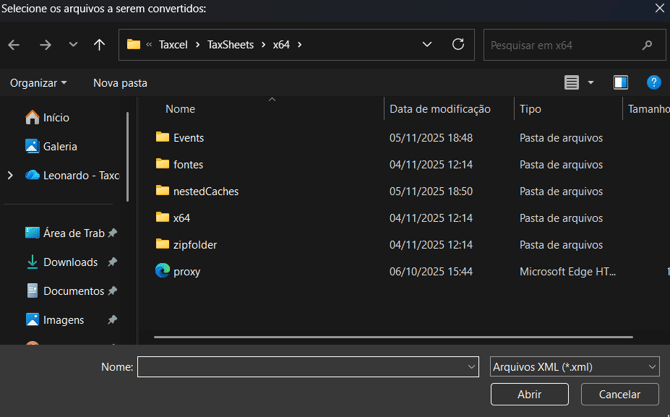This screenshot has width=670, height=417.
Task: Open the Downloads quick access folder
Action: click(x=70, y=262)
